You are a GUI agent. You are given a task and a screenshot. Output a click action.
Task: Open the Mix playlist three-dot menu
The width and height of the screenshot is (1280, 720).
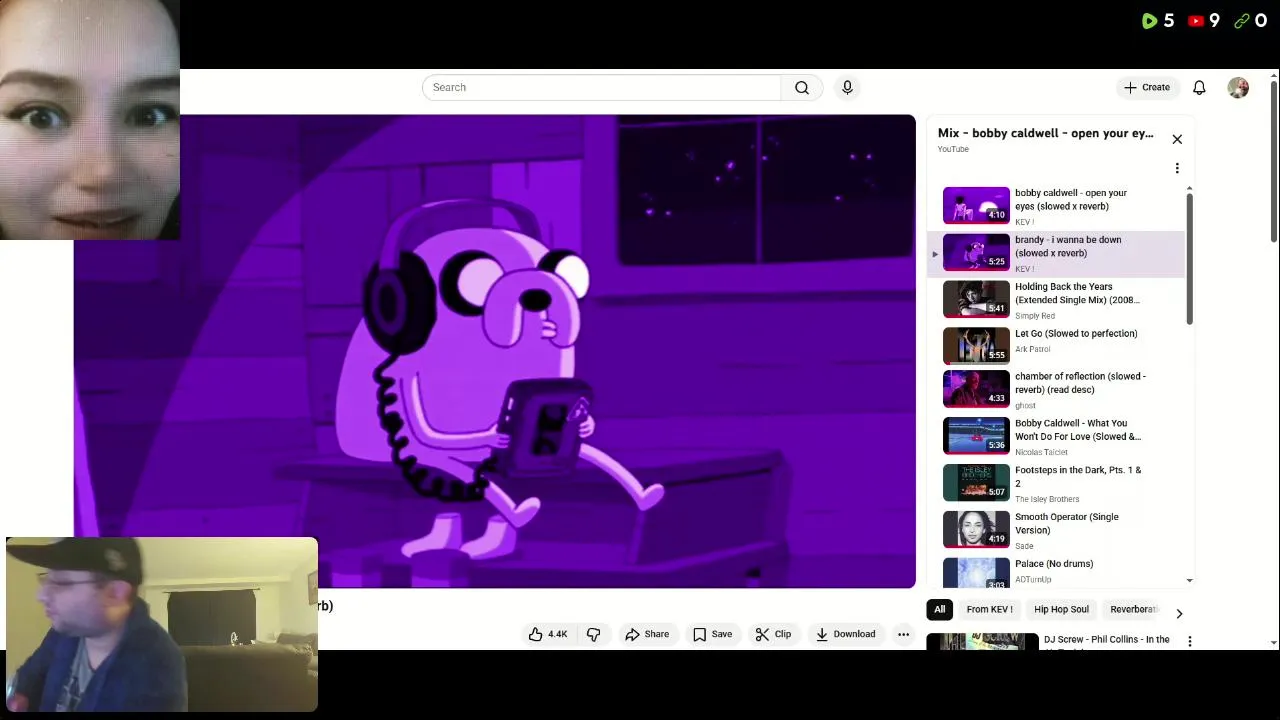tap(1177, 168)
